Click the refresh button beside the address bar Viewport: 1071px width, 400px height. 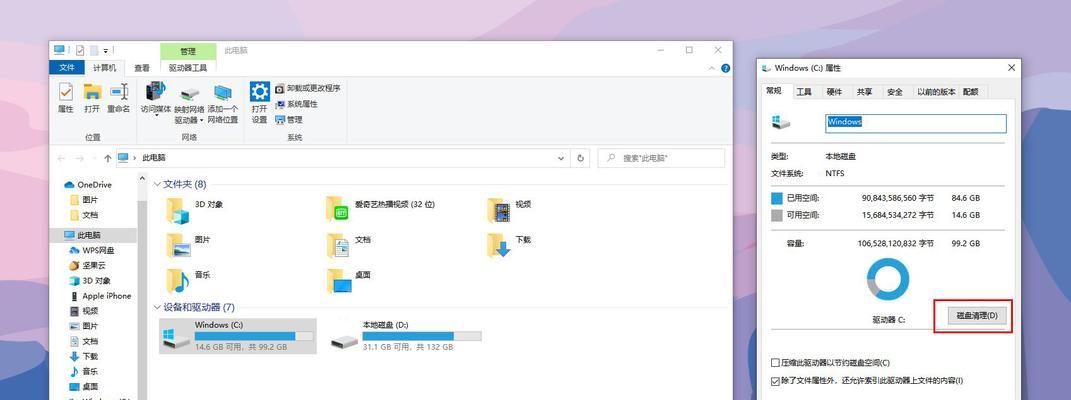coord(581,158)
